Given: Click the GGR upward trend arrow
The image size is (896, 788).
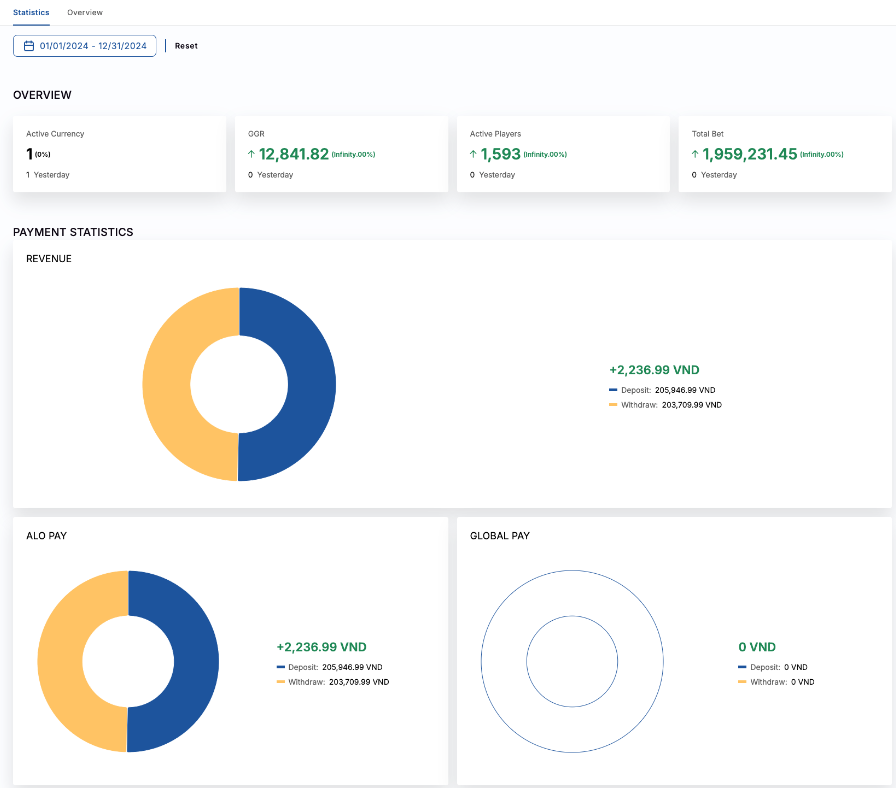Looking at the screenshot, I should tap(252, 155).
